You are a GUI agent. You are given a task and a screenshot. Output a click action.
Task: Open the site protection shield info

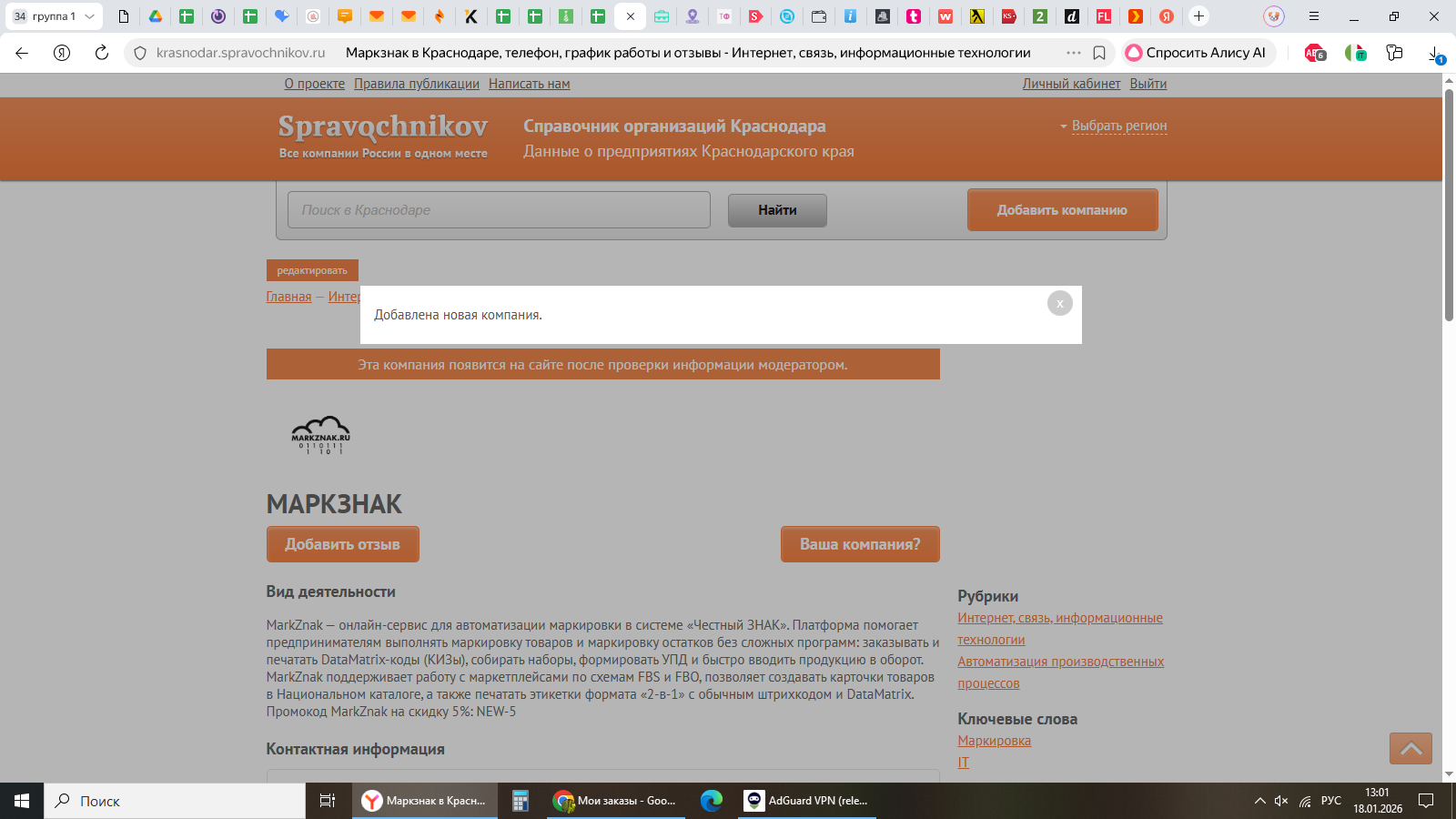pos(140,53)
